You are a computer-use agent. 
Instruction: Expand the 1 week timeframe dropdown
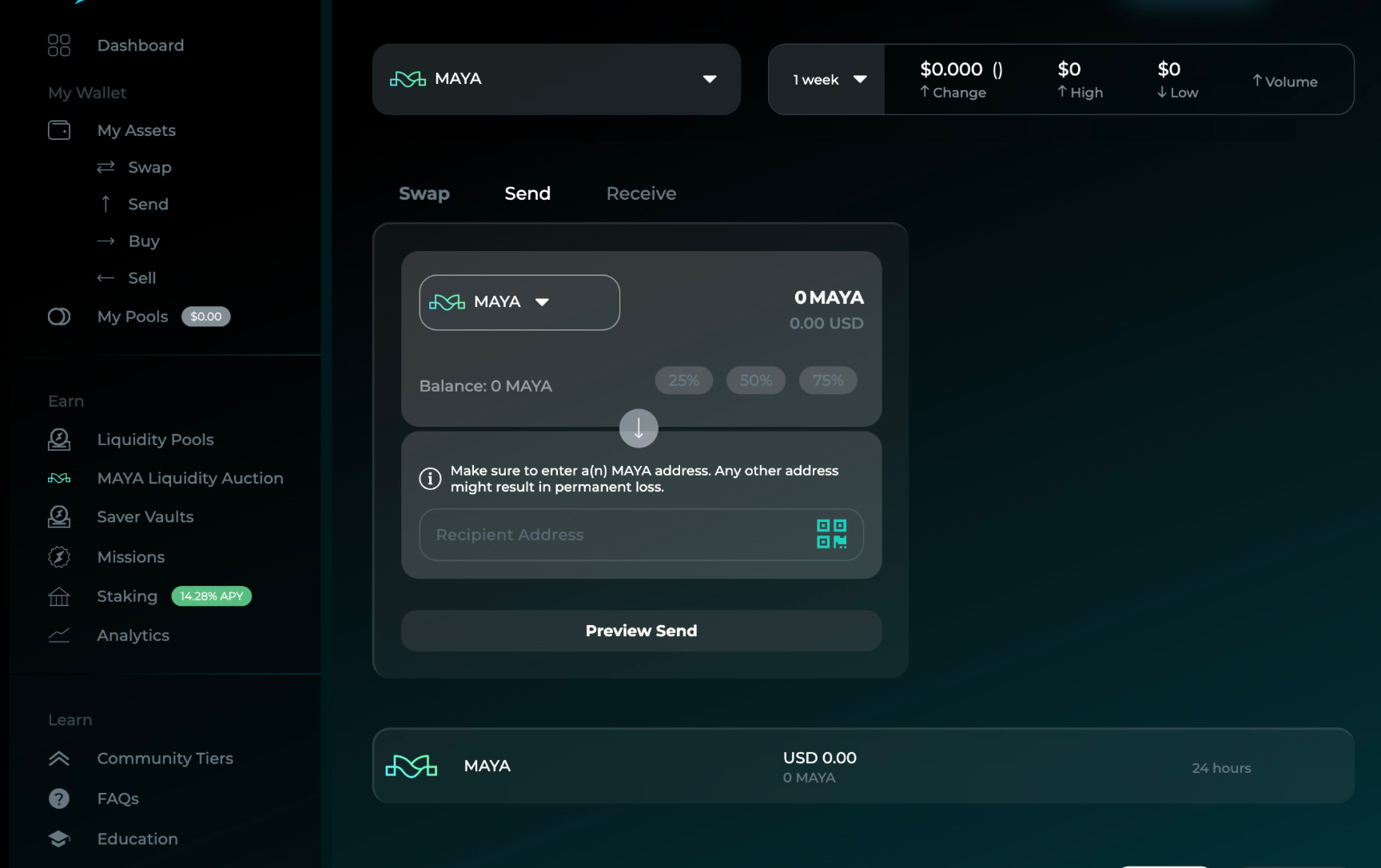[828, 80]
